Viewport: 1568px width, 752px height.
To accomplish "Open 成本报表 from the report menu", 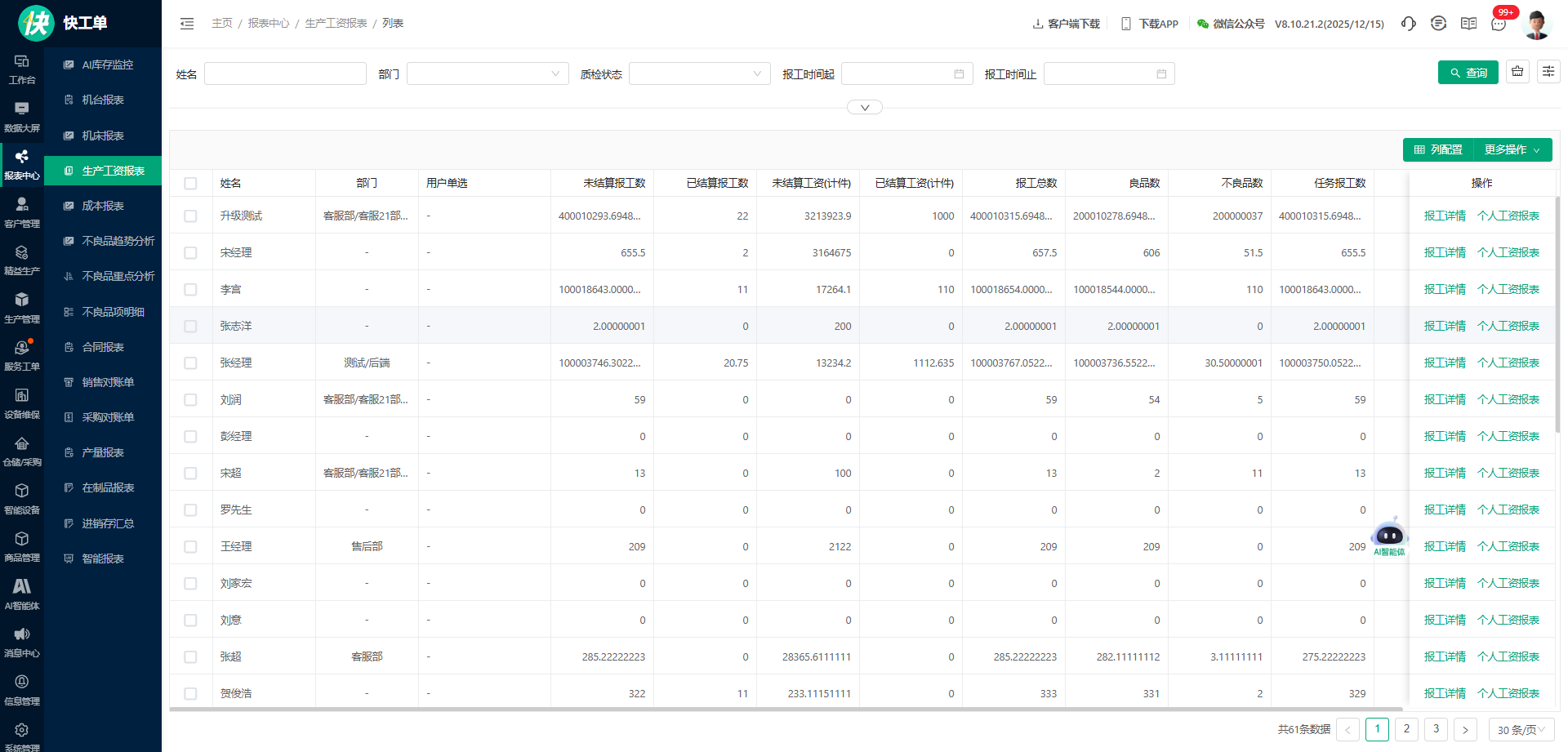I will (103, 206).
